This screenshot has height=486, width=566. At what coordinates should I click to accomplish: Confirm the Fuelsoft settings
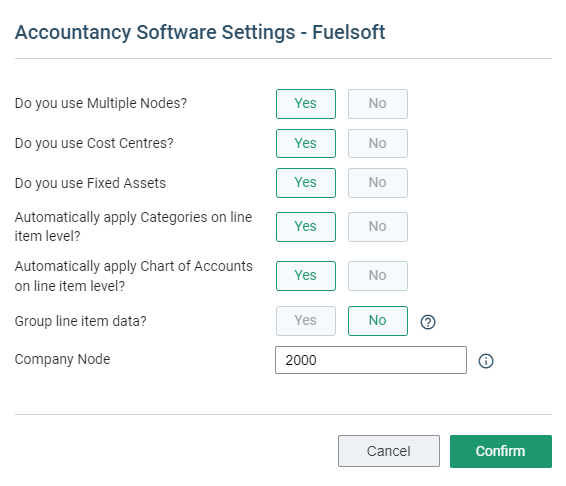pos(501,451)
